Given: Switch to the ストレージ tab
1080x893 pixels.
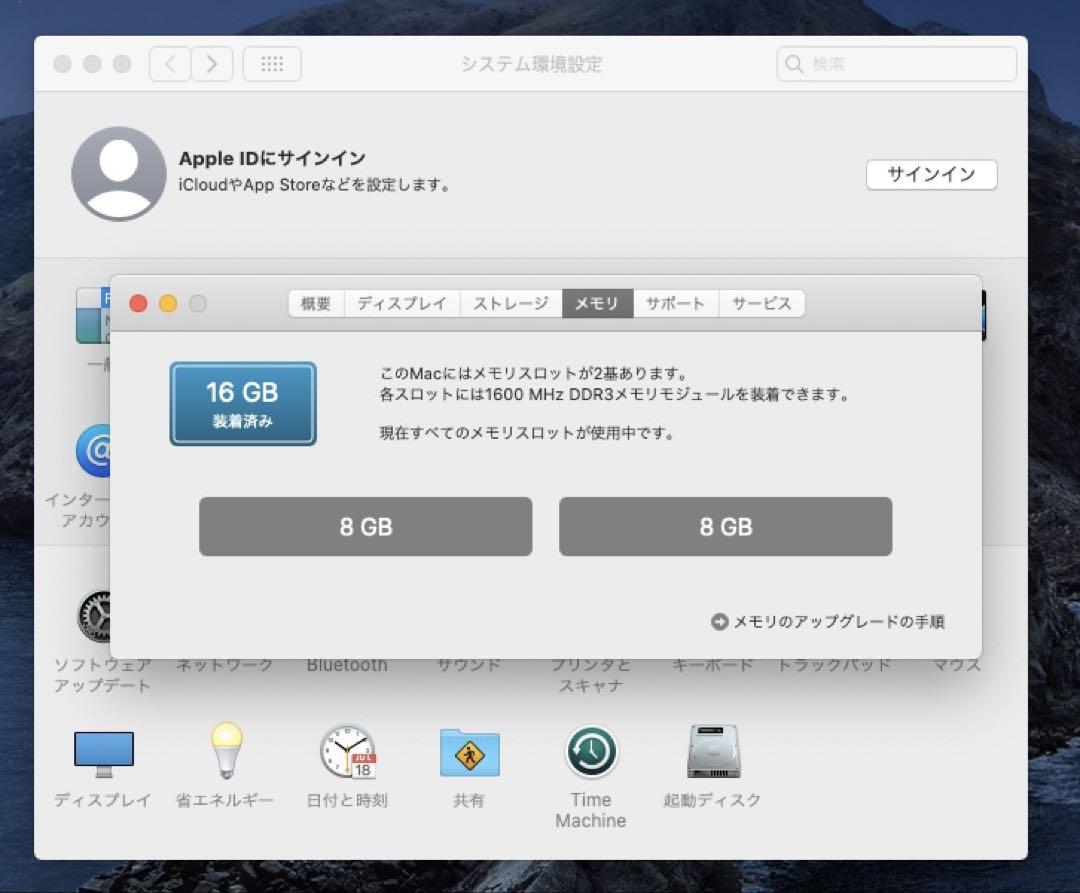Looking at the screenshot, I should point(511,304).
